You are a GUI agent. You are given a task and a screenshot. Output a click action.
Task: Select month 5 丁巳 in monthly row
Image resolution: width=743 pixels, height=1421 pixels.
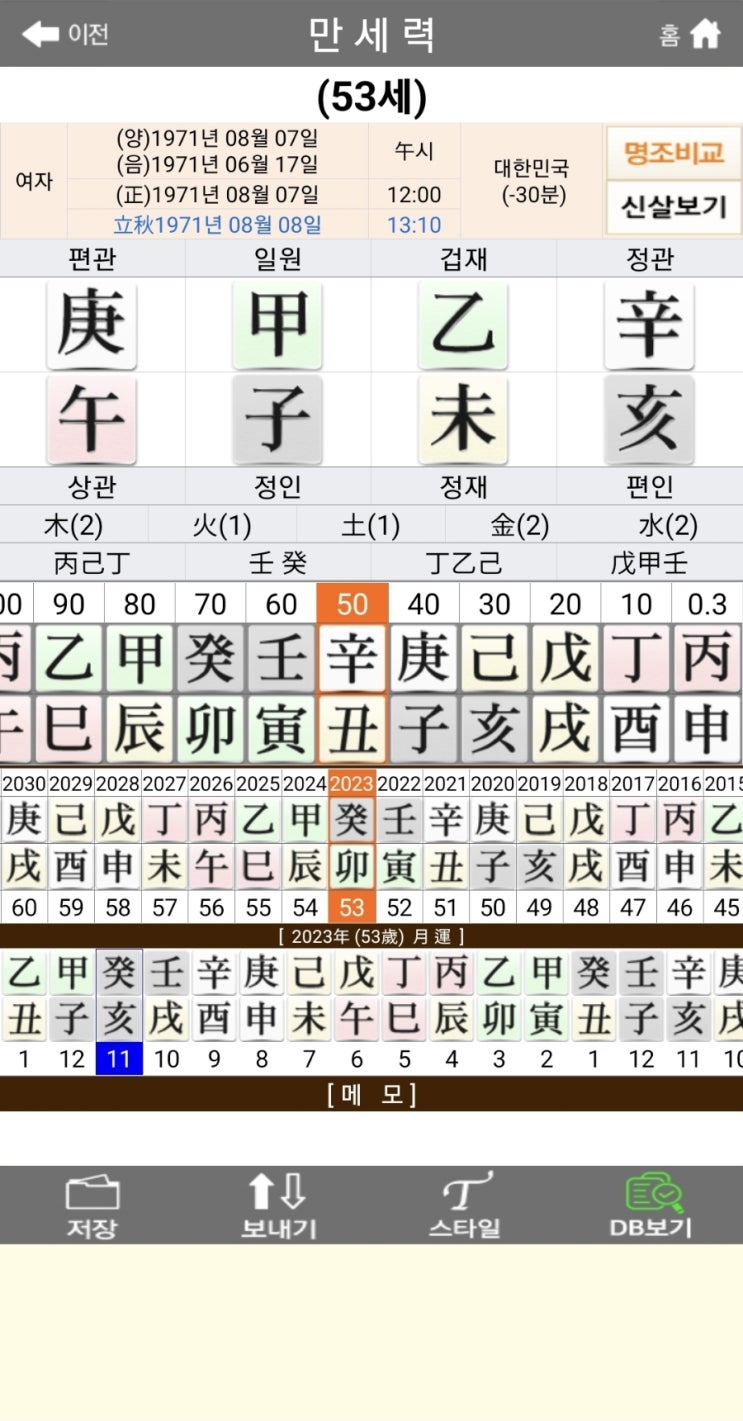click(403, 1012)
